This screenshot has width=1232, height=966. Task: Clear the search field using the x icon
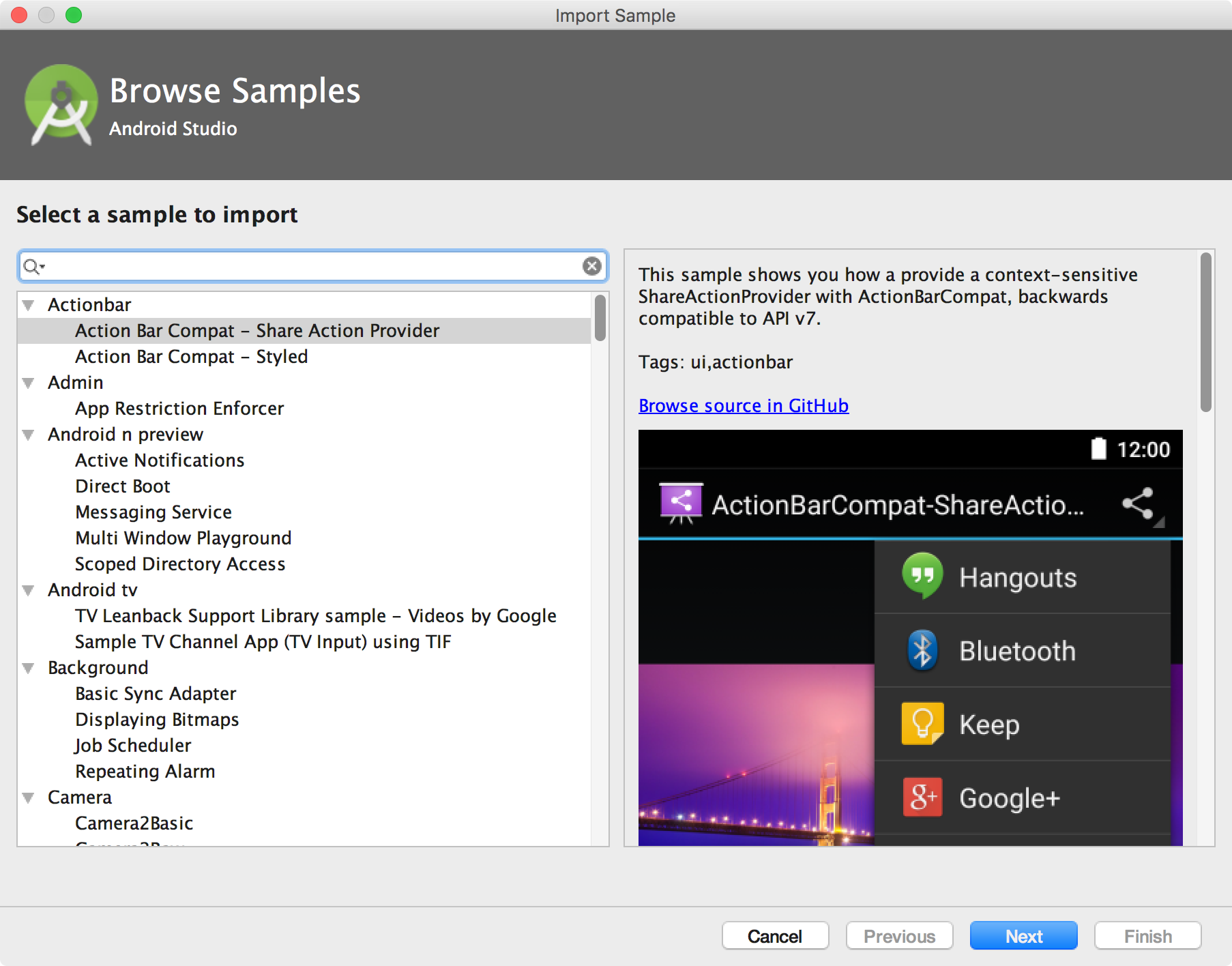(x=591, y=267)
